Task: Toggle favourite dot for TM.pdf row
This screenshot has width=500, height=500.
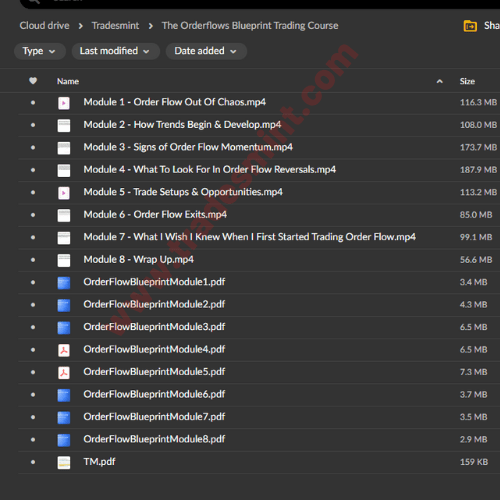Action: 33,462
